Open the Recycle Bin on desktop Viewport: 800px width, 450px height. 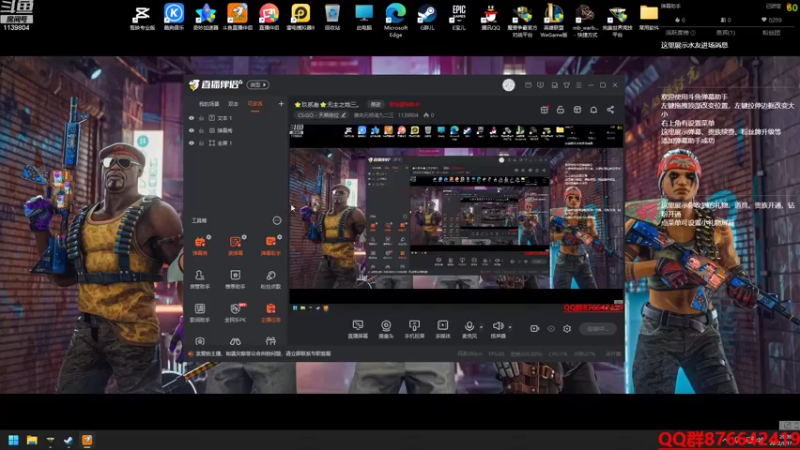(x=332, y=18)
